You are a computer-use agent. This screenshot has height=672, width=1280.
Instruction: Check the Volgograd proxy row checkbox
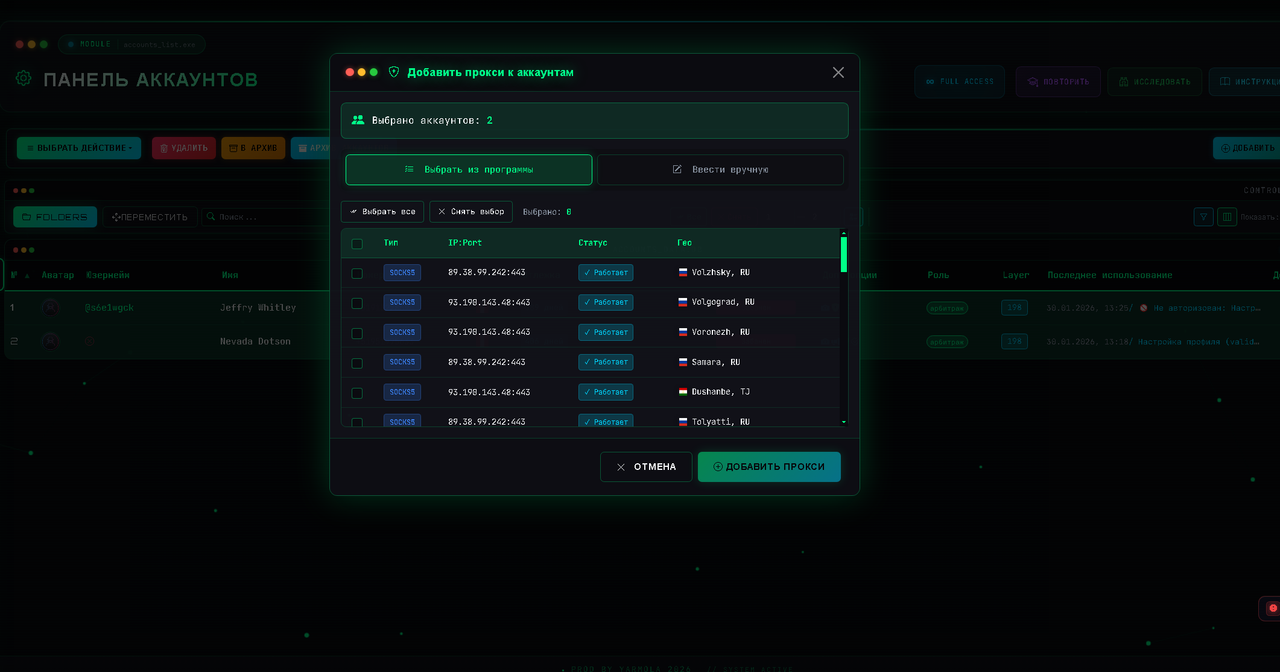pos(357,302)
